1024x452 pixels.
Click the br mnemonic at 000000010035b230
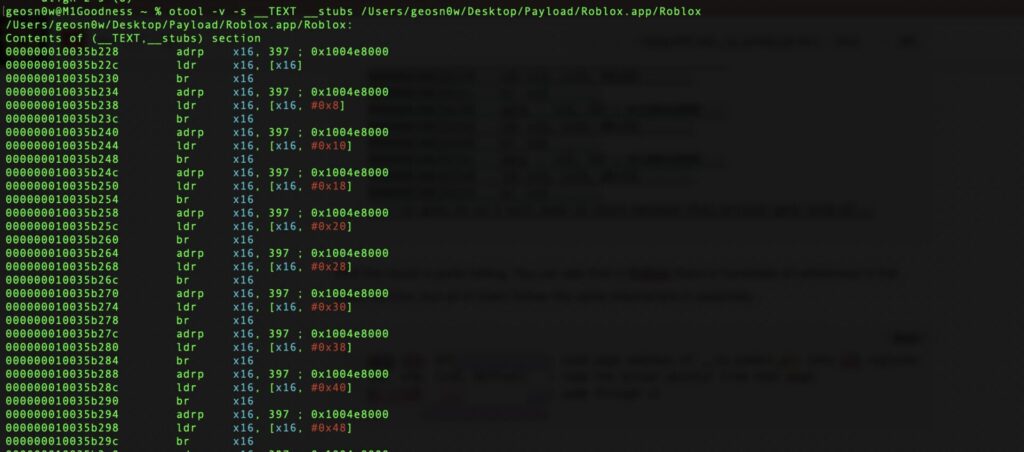pyautogui.click(x=183, y=79)
